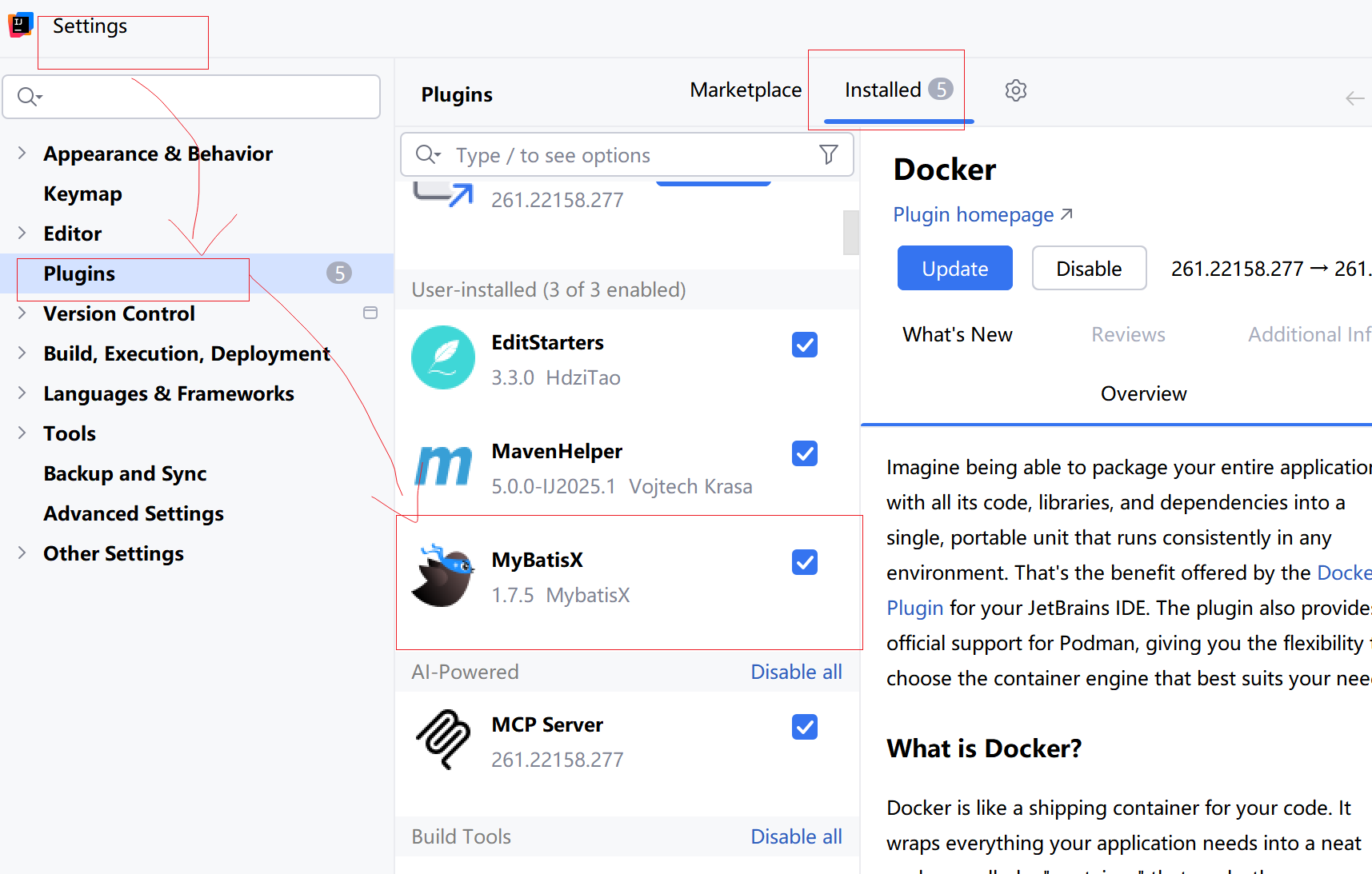Select the MCP Server plugin name
The image size is (1372, 874).
547,724
